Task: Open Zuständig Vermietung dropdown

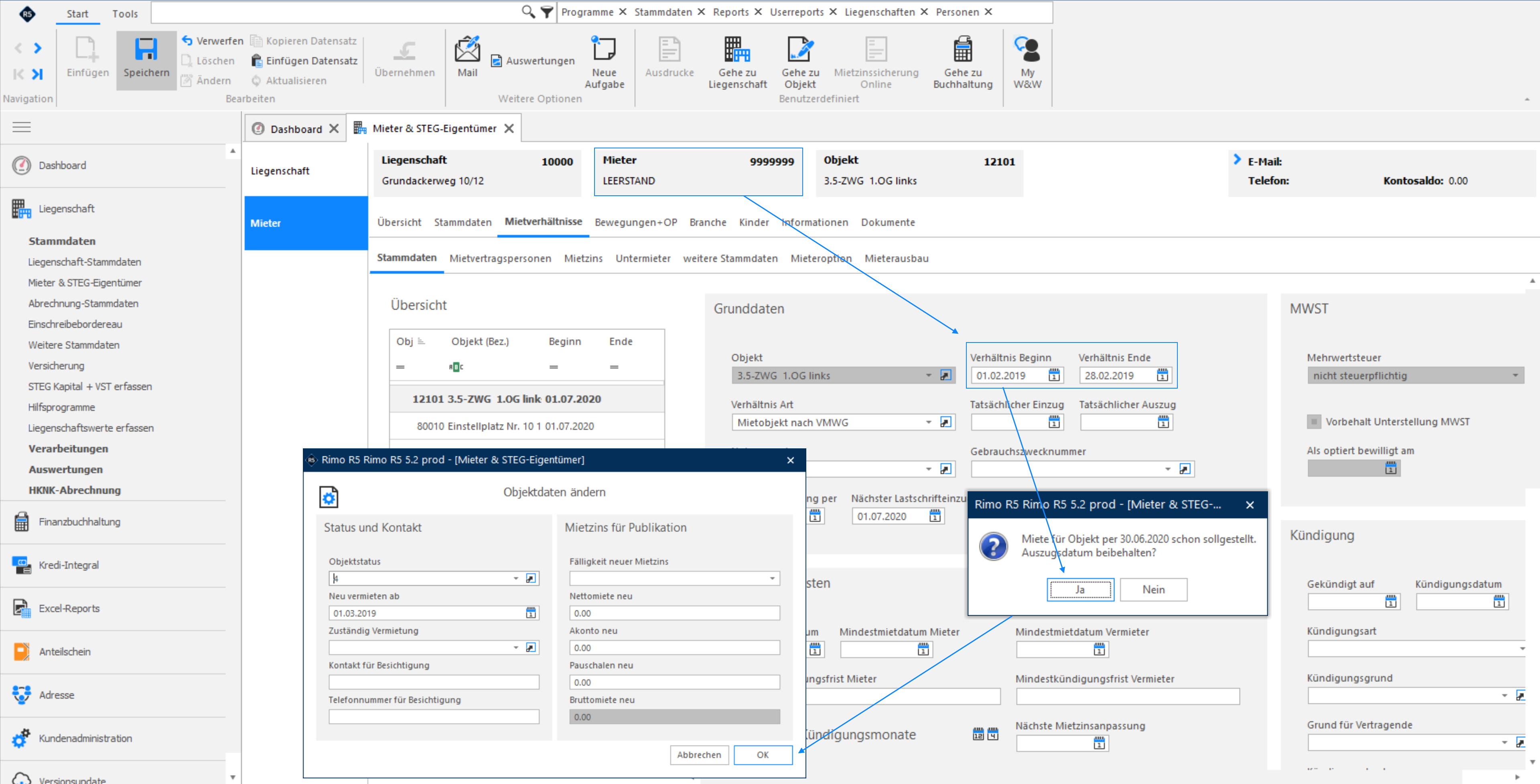Action: (516, 648)
